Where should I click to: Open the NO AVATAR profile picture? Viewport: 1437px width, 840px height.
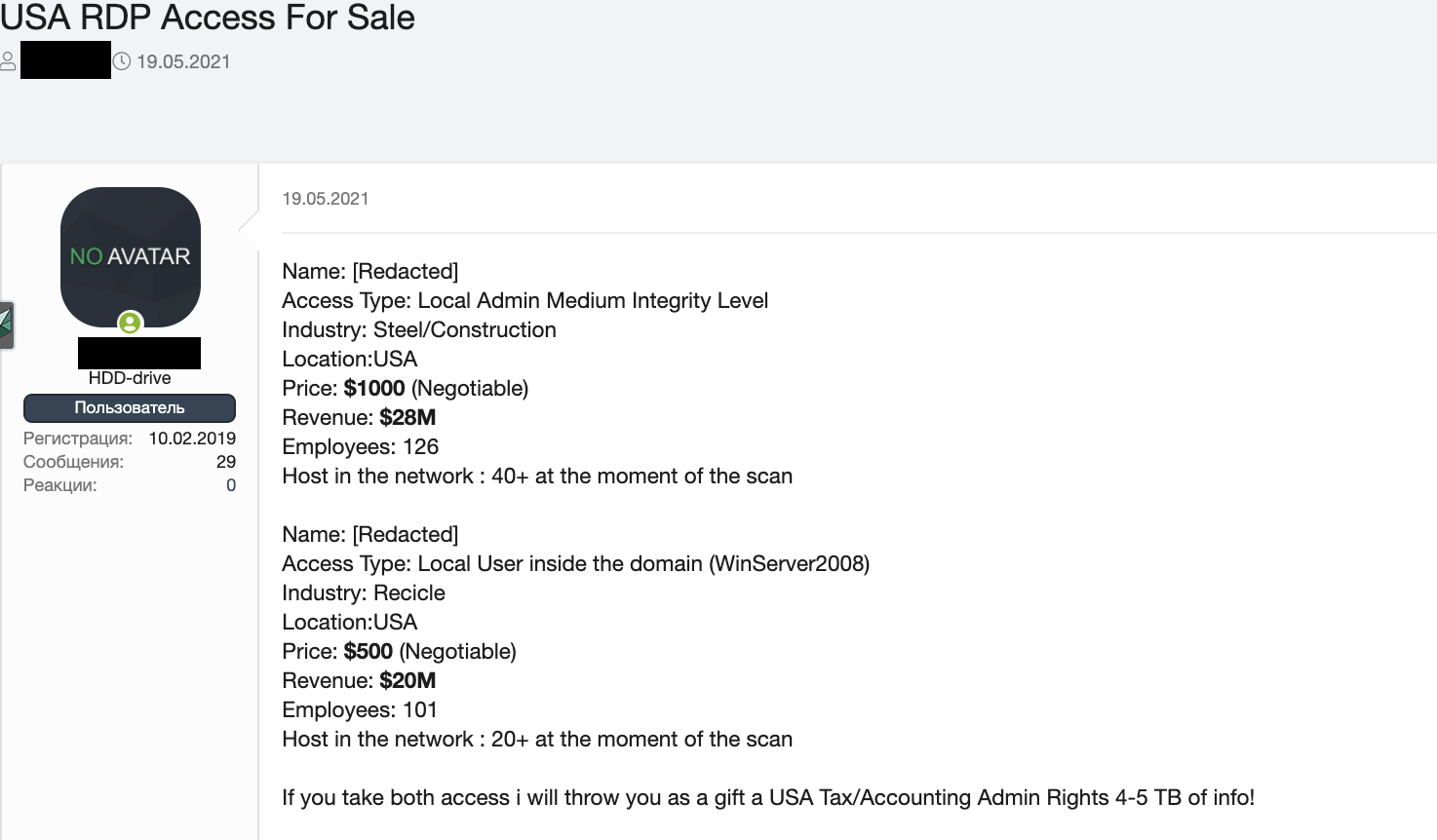point(131,256)
